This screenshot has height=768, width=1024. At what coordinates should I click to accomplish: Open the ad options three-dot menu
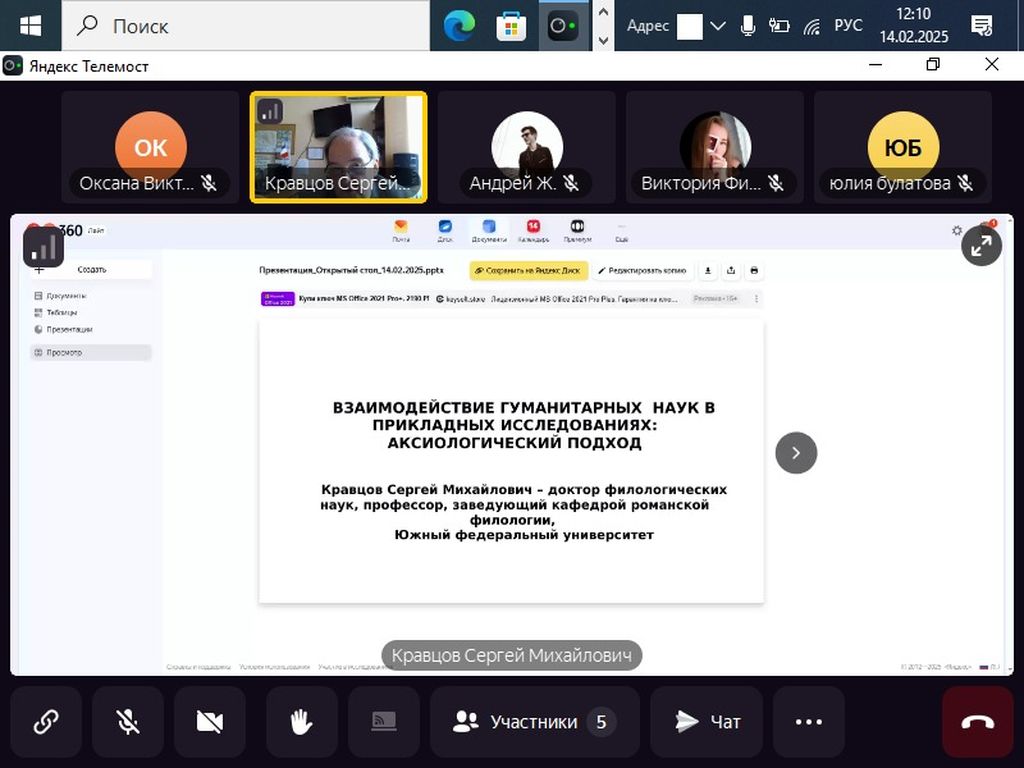click(x=756, y=299)
